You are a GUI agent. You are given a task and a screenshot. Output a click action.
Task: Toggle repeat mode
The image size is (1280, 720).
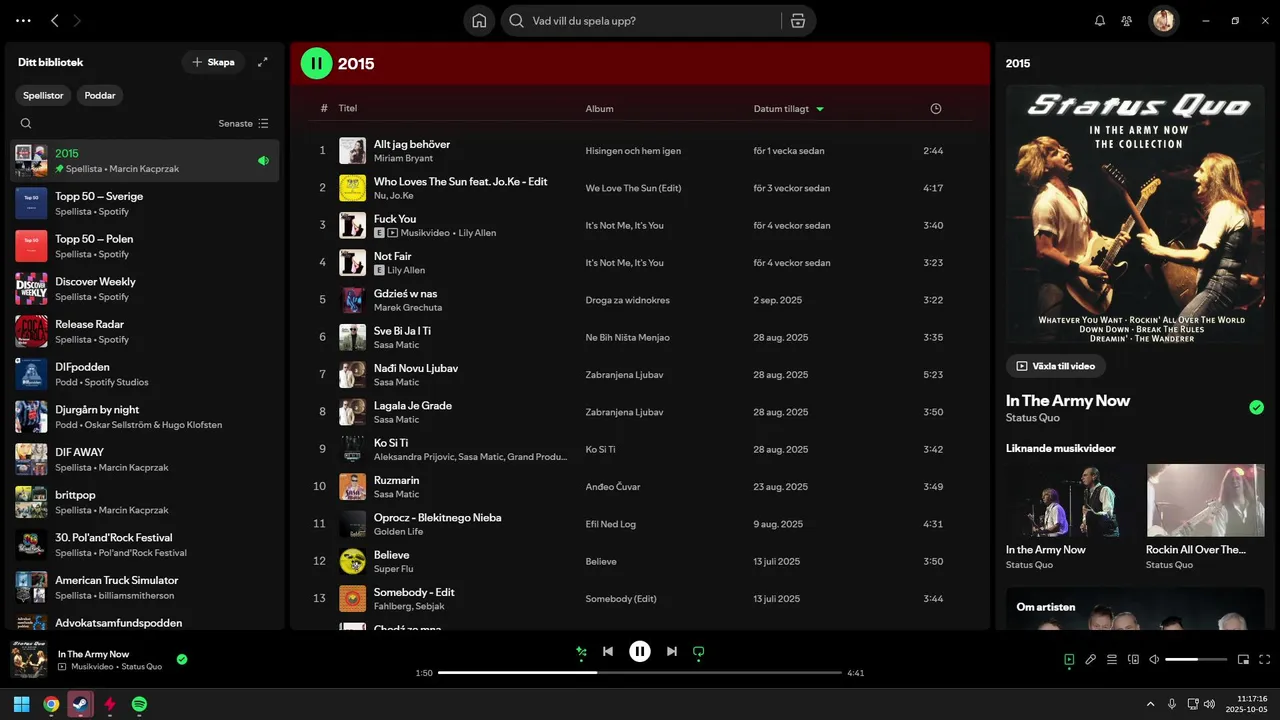[699, 652]
